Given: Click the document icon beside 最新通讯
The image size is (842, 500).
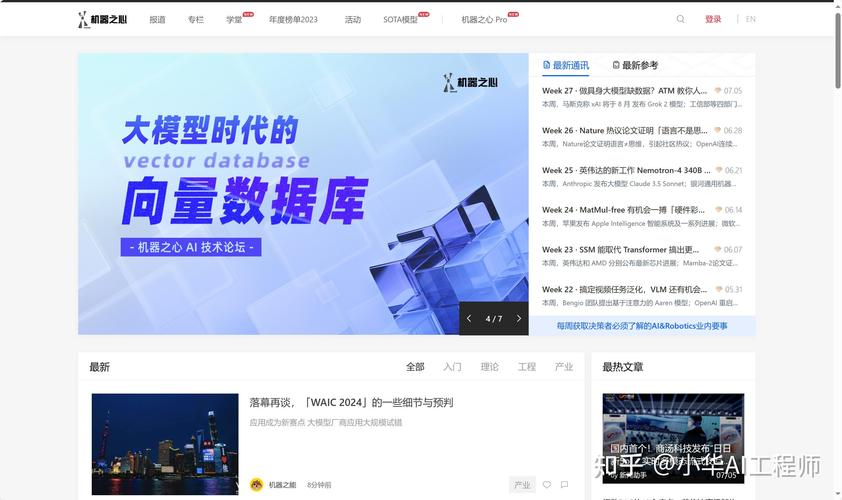Looking at the screenshot, I should (x=546, y=65).
